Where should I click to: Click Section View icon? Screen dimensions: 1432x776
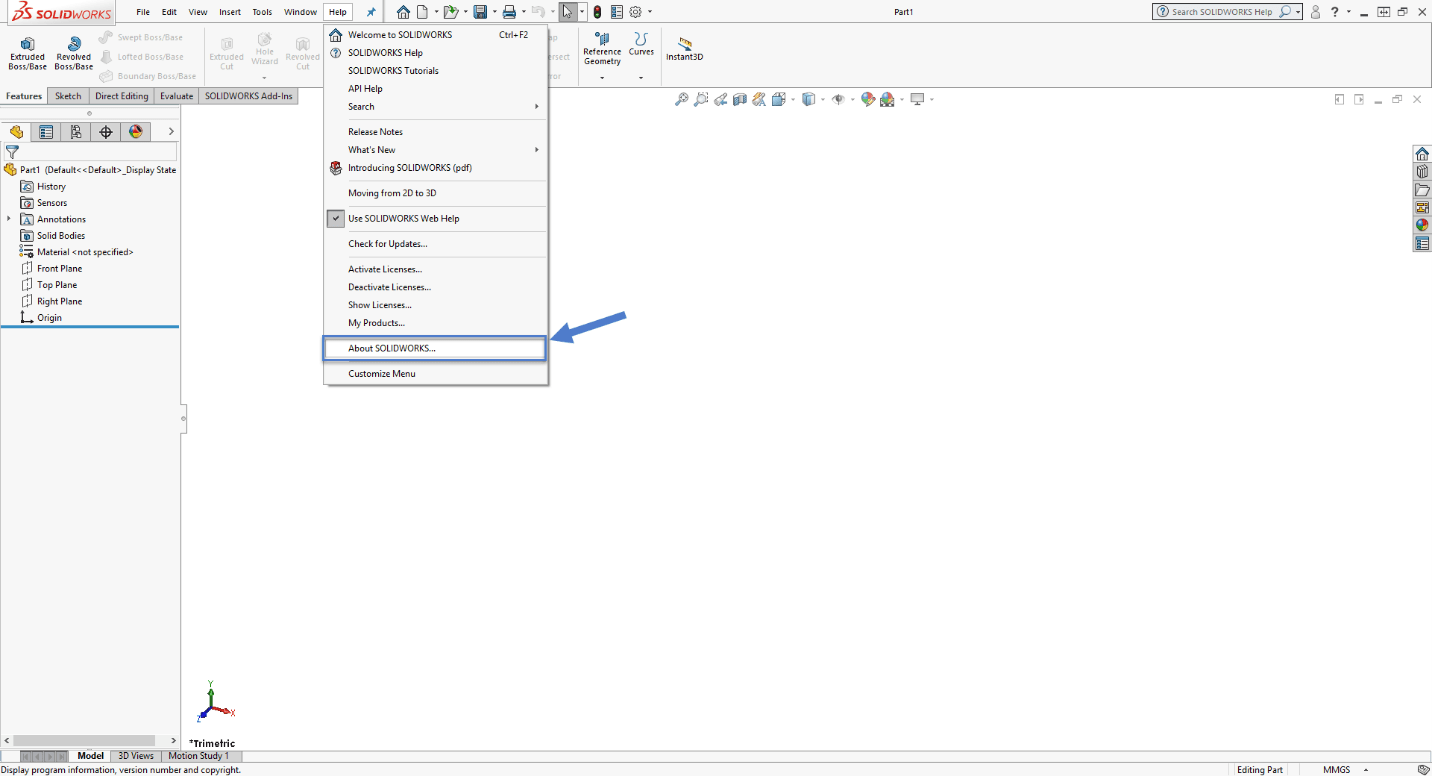click(x=740, y=99)
